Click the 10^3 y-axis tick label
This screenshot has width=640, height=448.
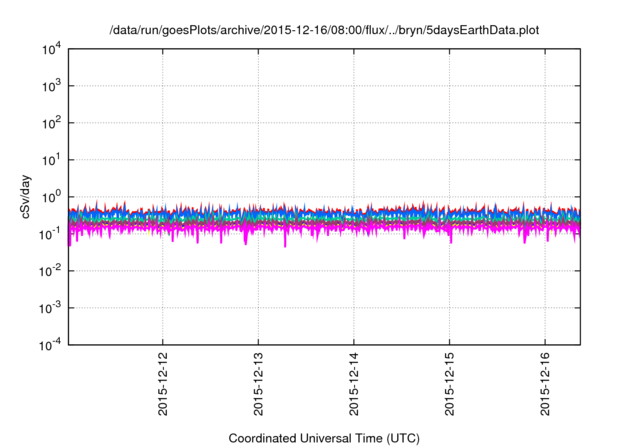[51, 86]
